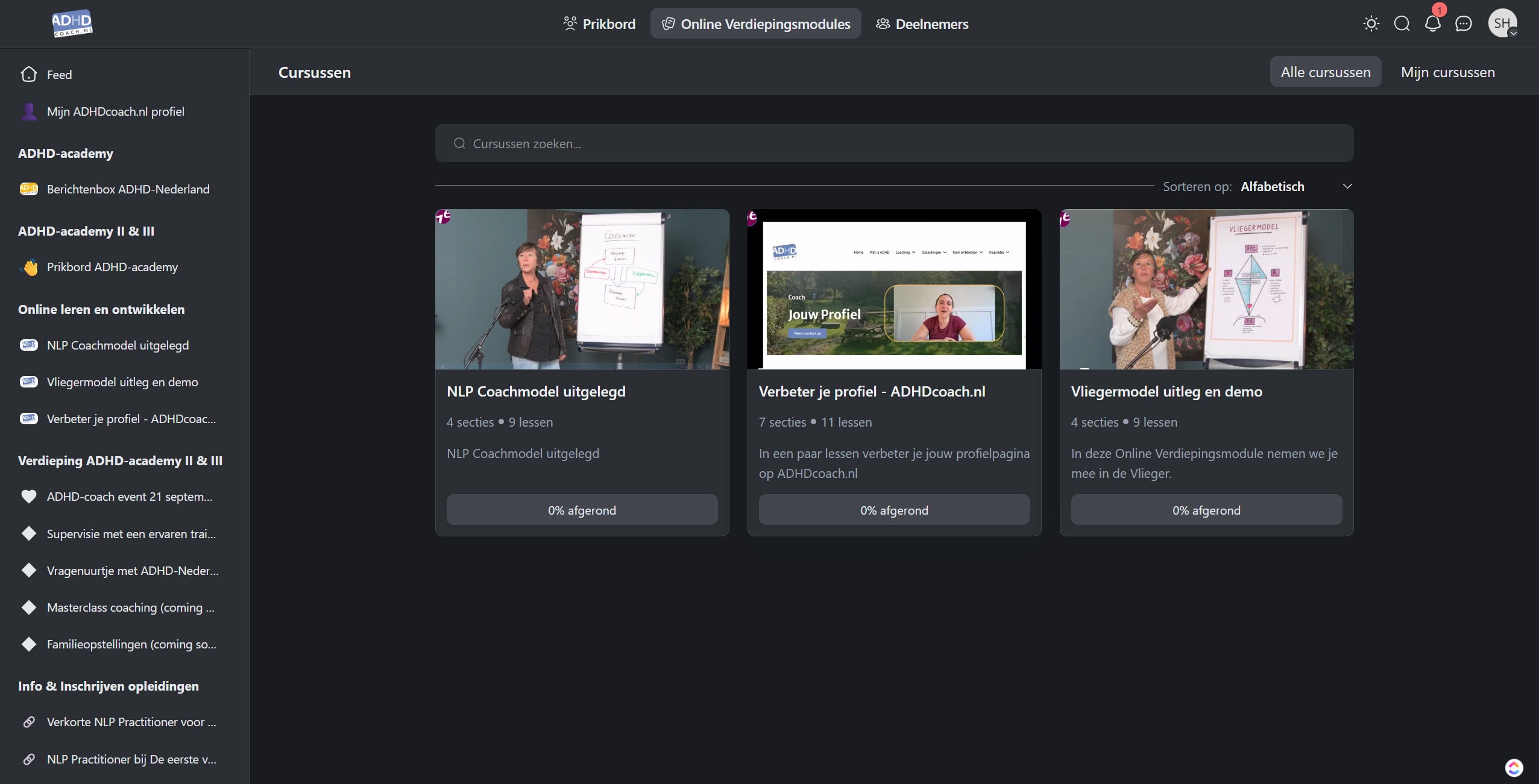Open Berichtenbox ADHD-Nederland
This screenshot has height=784, width=1539.
tap(128, 189)
